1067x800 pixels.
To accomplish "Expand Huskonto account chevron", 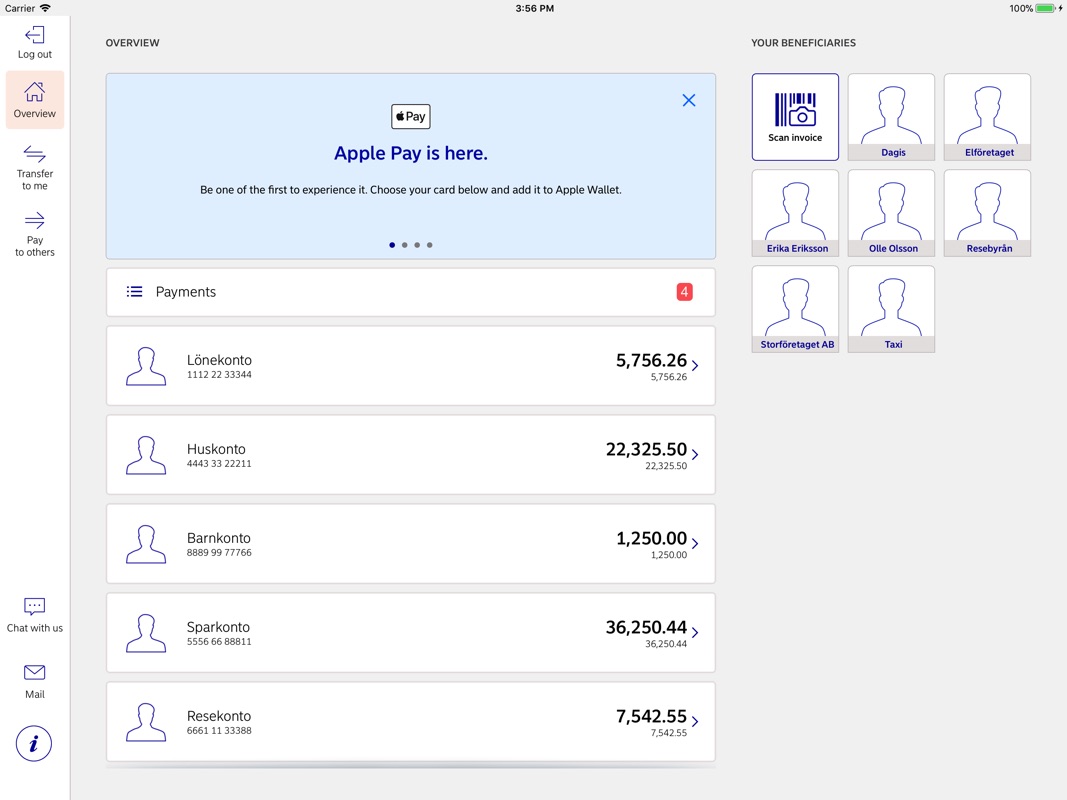I will (695, 454).
